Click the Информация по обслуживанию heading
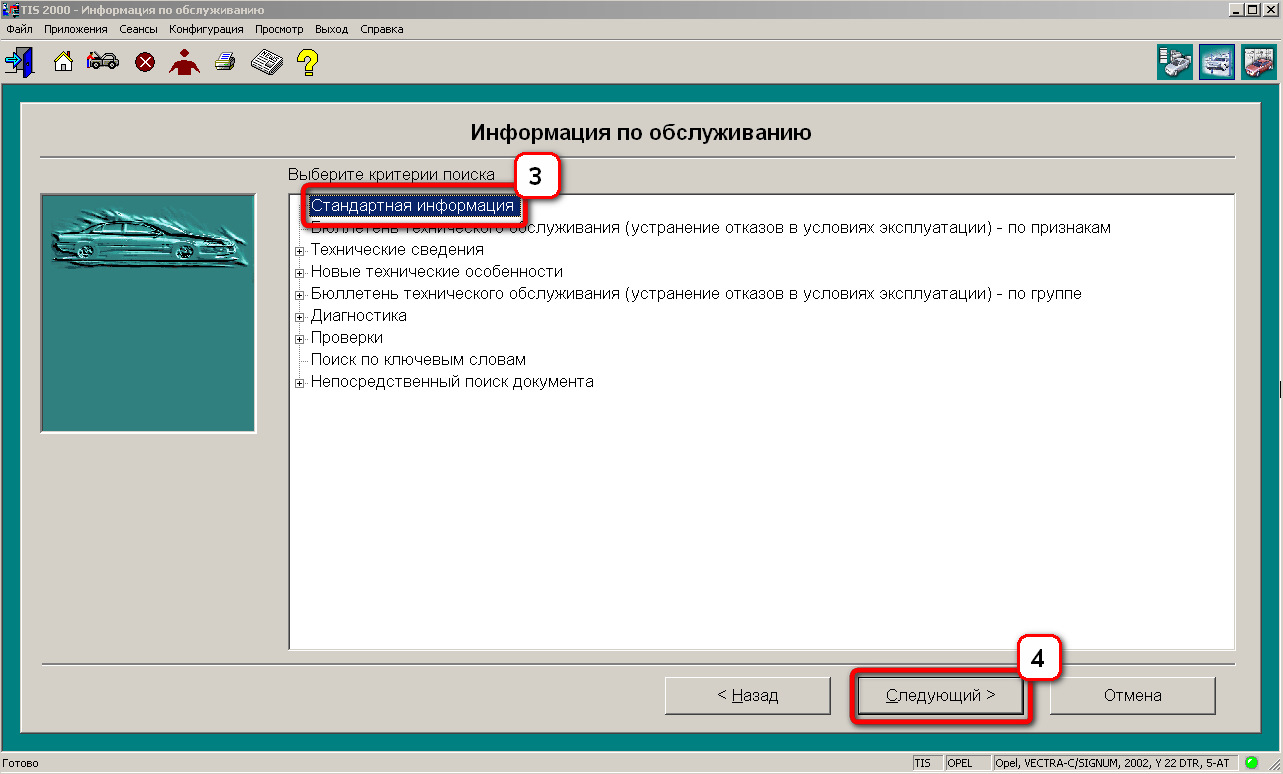This screenshot has width=1283, height=774. click(641, 132)
